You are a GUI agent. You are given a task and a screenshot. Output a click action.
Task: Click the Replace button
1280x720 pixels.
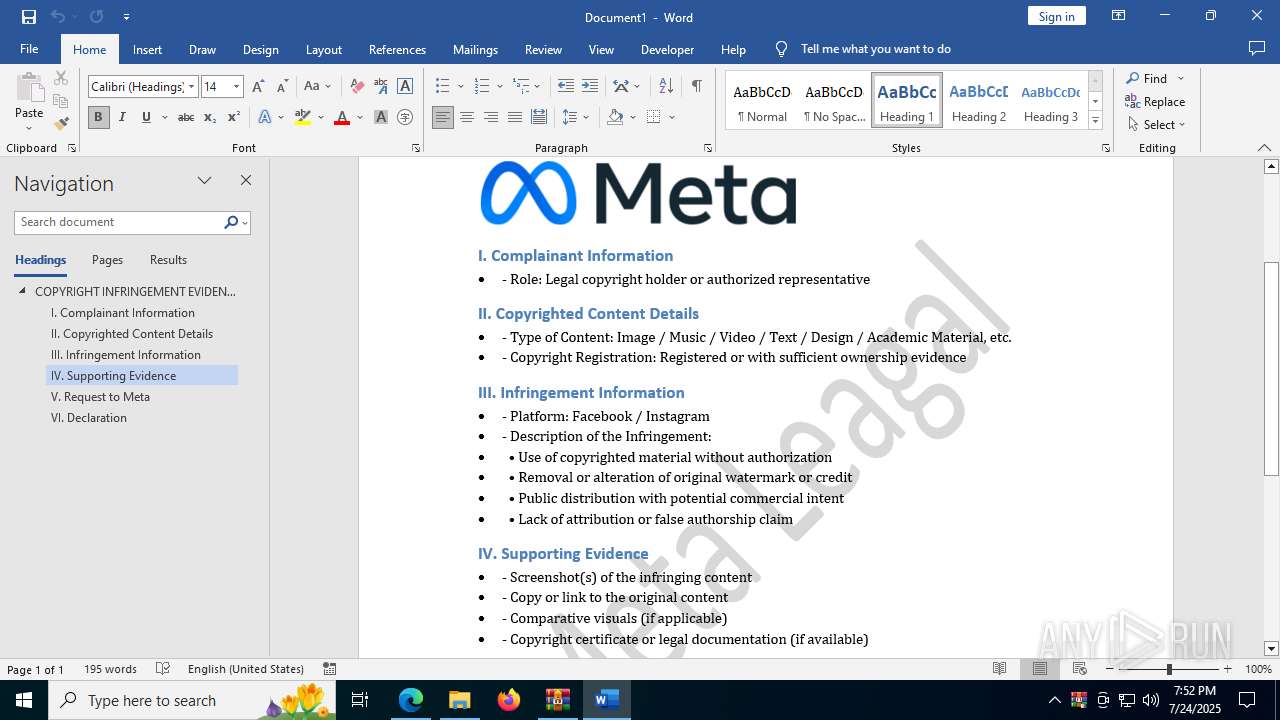tap(1156, 101)
